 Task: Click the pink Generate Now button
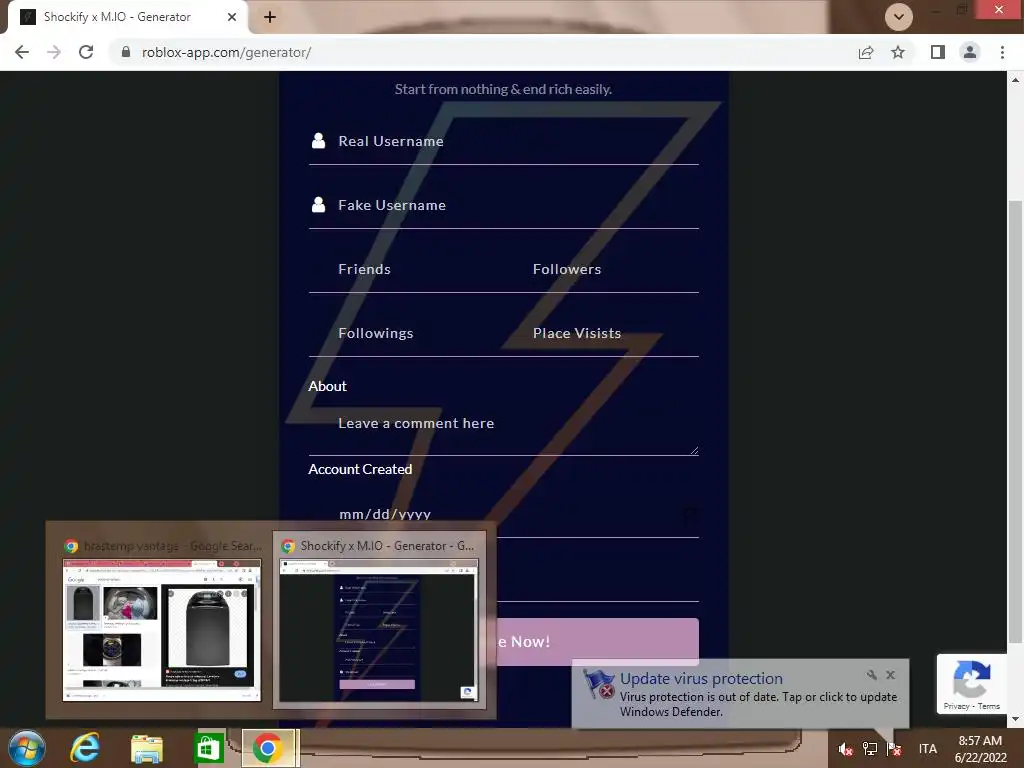coord(598,641)
